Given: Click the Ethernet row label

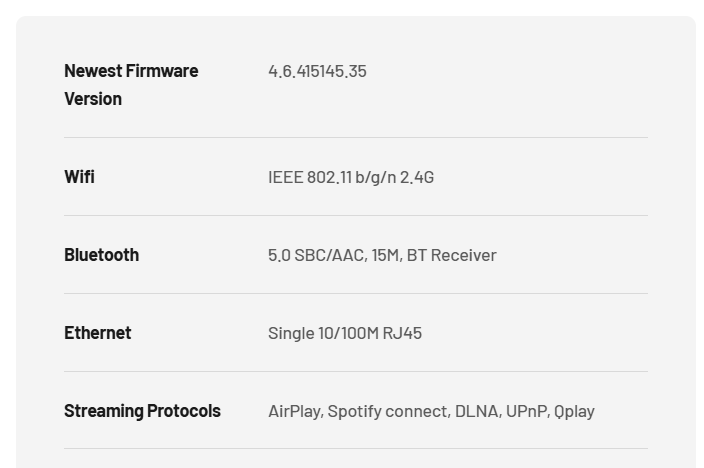Looking at the screenshot, I should click(97, 333).
